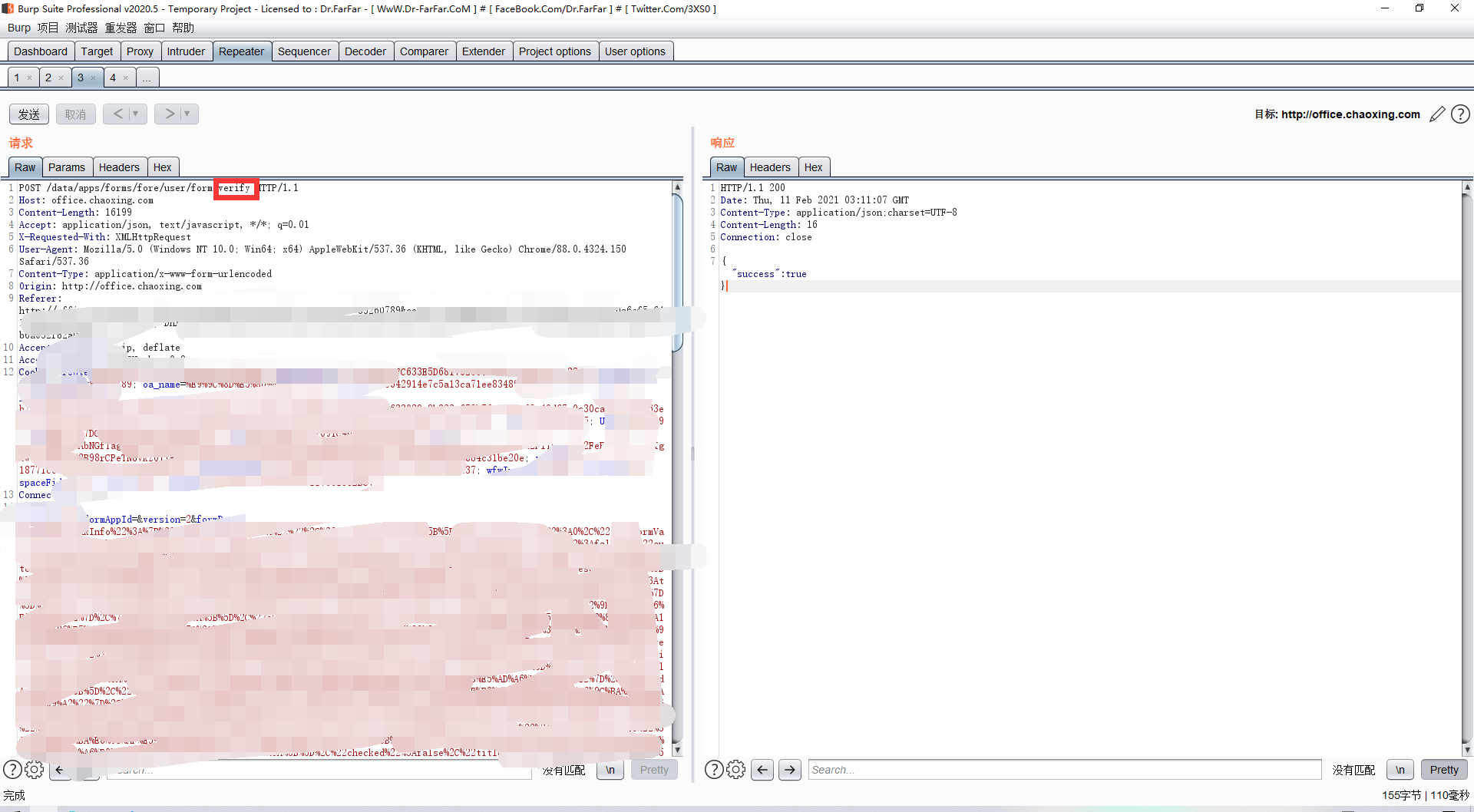Open the help icon beside target URL
The width and height of the screenshot is (1474, 812).
(x=1460, y=114)
